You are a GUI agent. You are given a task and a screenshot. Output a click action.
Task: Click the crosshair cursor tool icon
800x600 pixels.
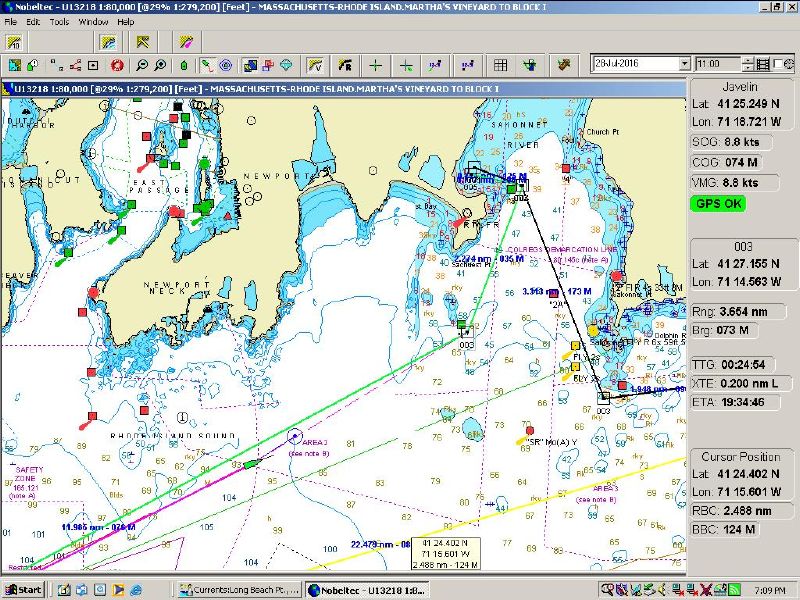[374, 65]
